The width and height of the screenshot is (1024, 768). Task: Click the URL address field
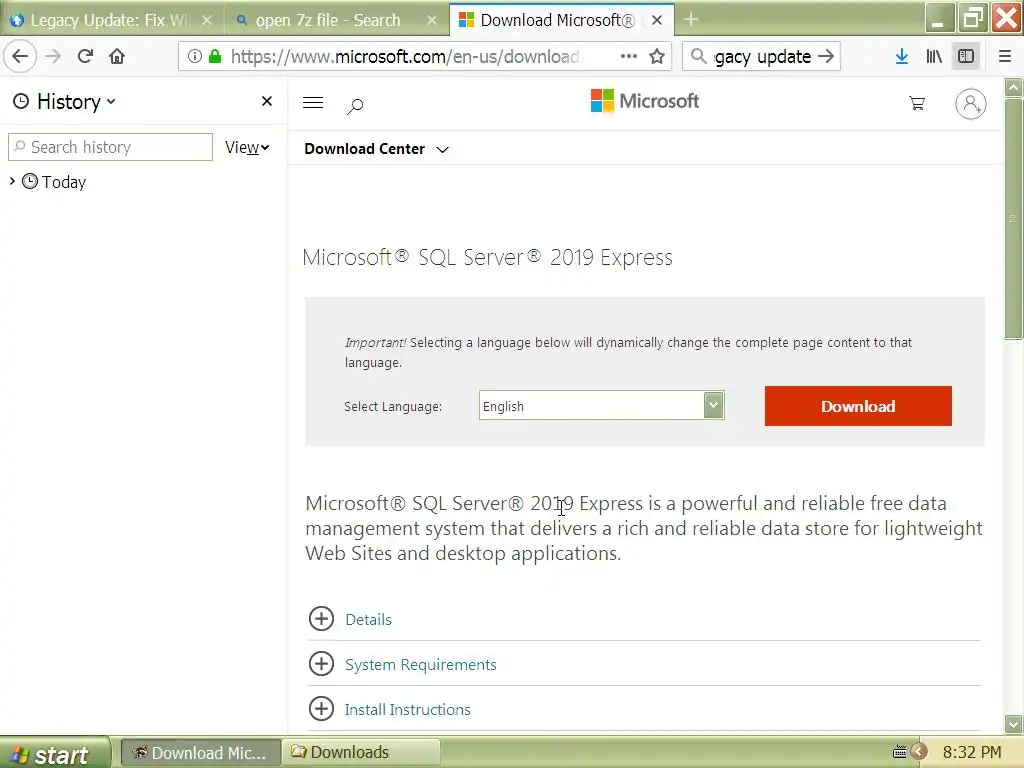point(405,56)
